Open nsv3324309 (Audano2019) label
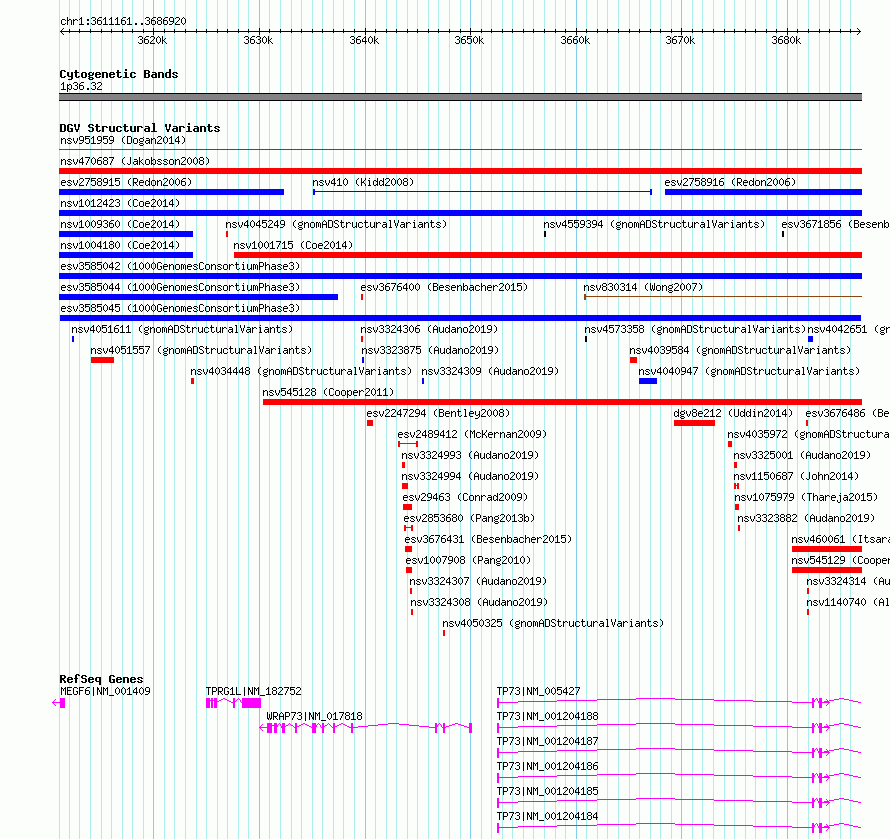Screen dimensions: 890x839 (x=490, y=371)
